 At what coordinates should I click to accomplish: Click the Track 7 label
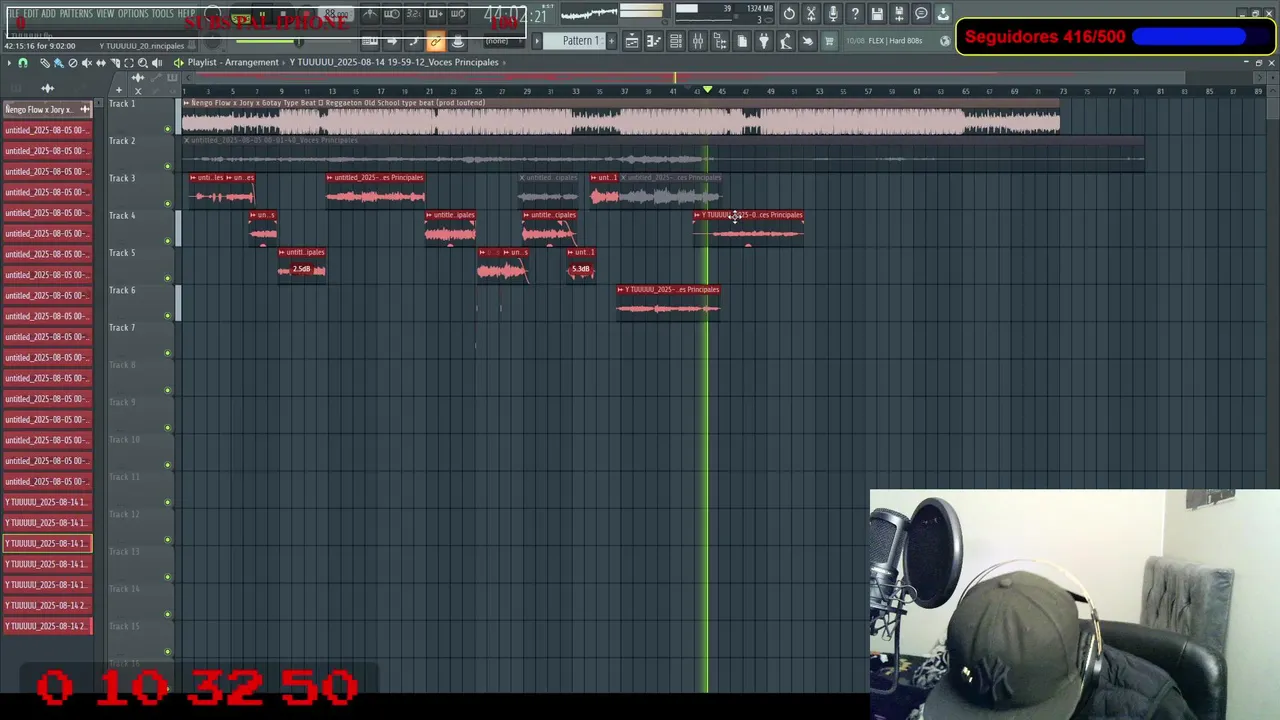[x=122, y=328]
